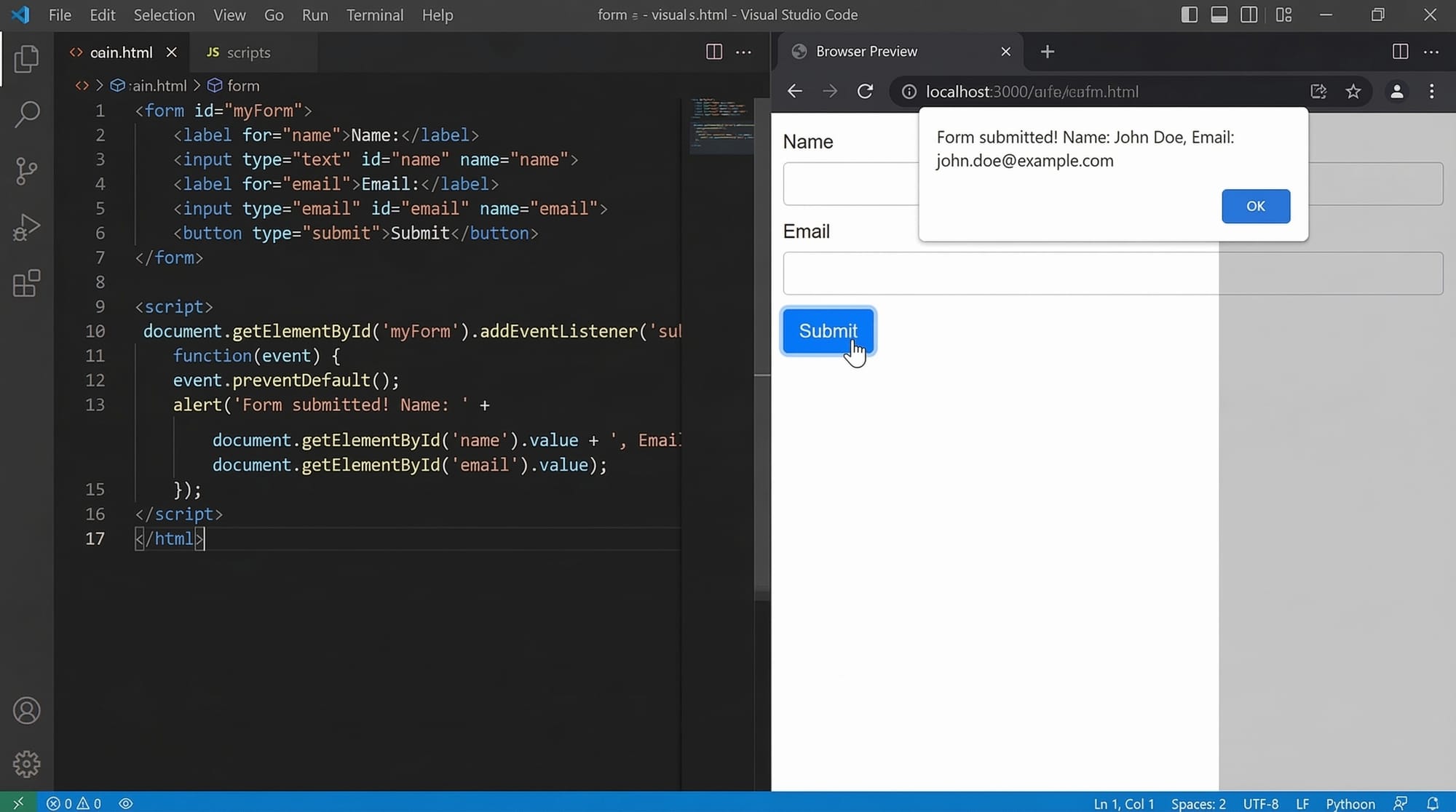Open Run and Debug view
The height and width of the screenshot is (812, 1456).
tap(26, 227)
